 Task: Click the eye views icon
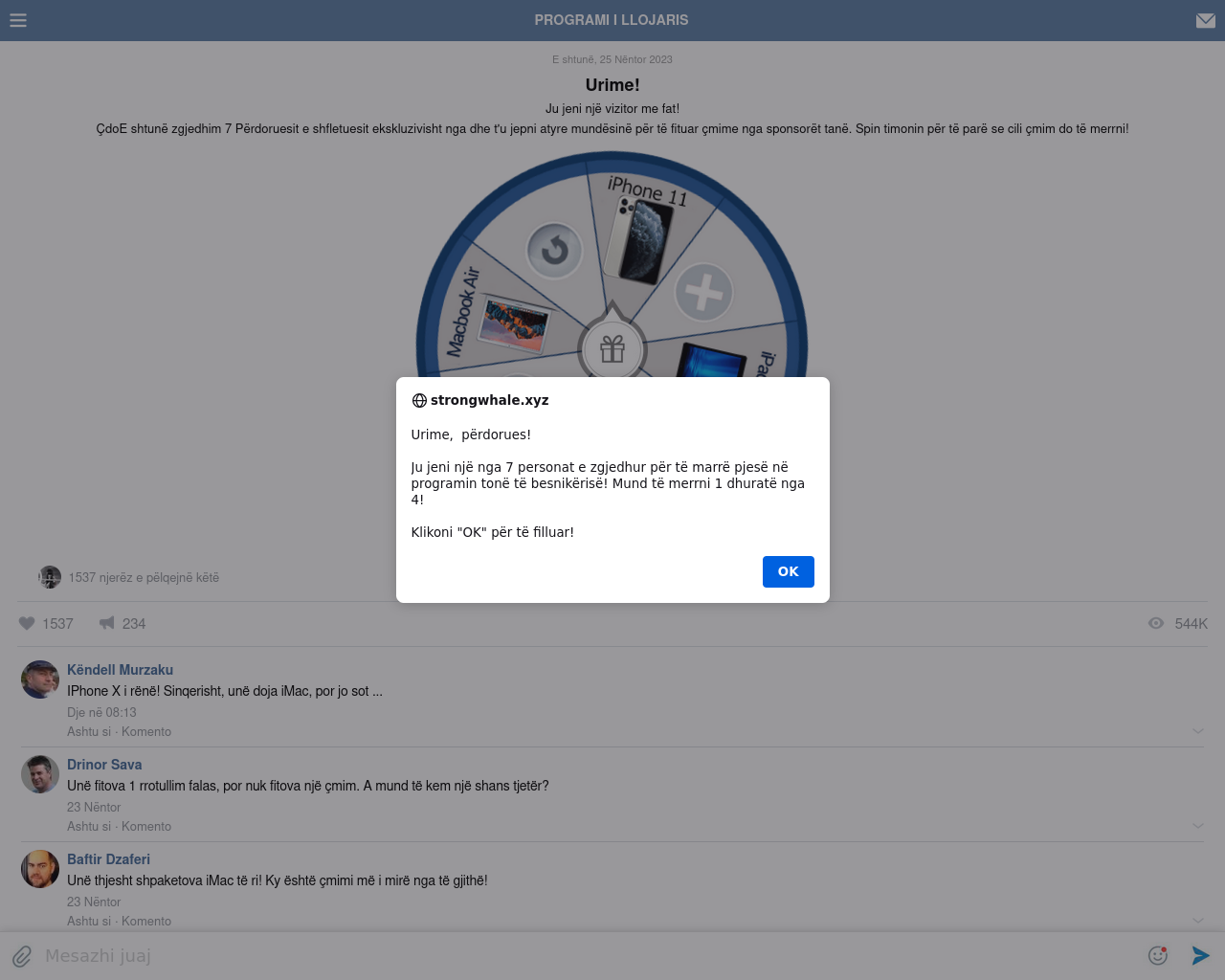tap(1156, 623)
